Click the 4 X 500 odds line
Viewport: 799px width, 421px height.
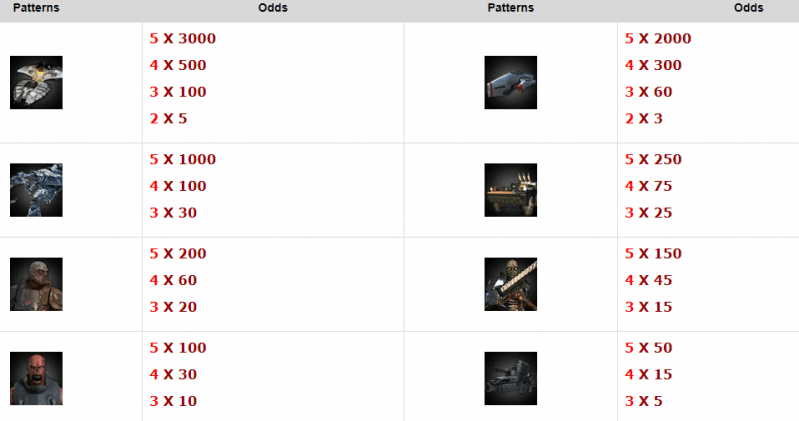[x=178, y=65]
